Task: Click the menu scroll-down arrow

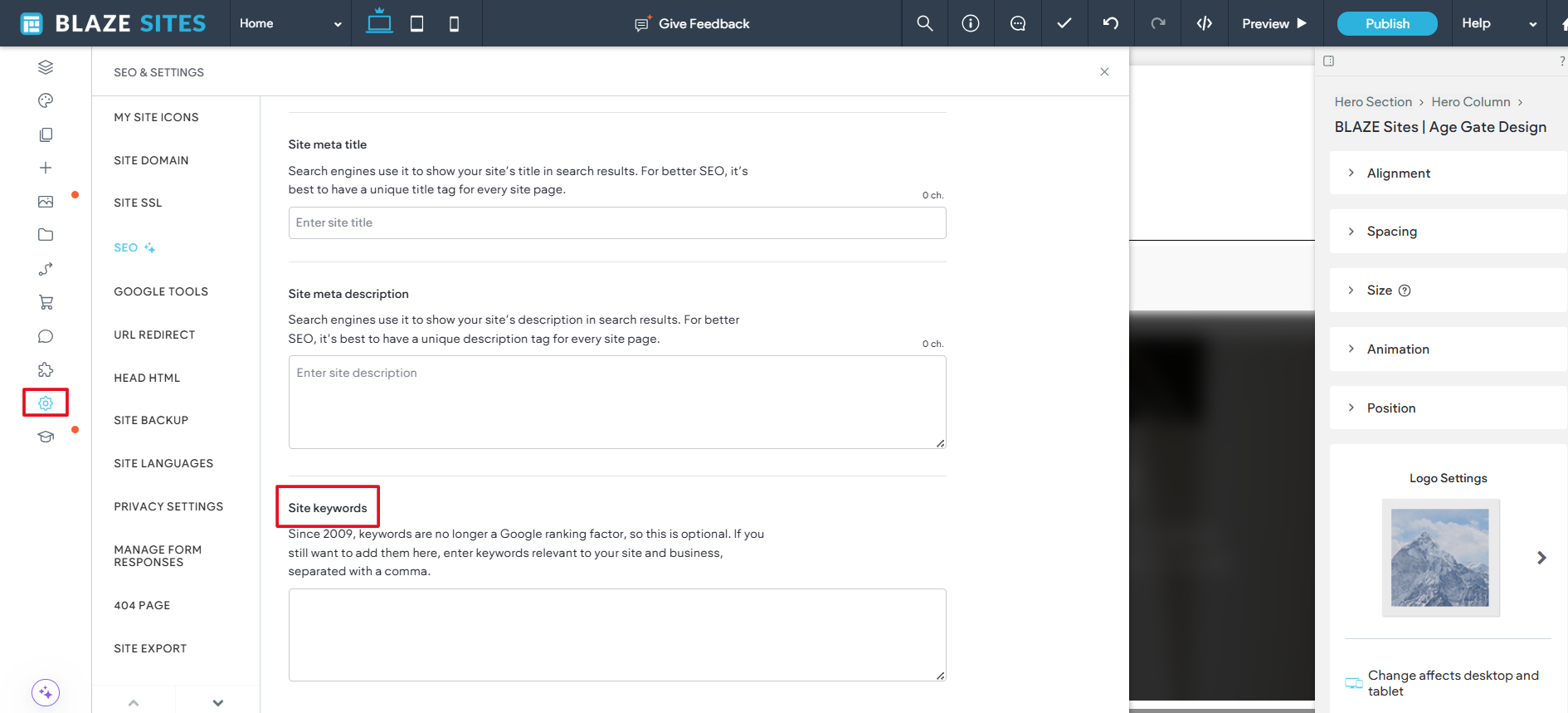Action: (218, 702)
